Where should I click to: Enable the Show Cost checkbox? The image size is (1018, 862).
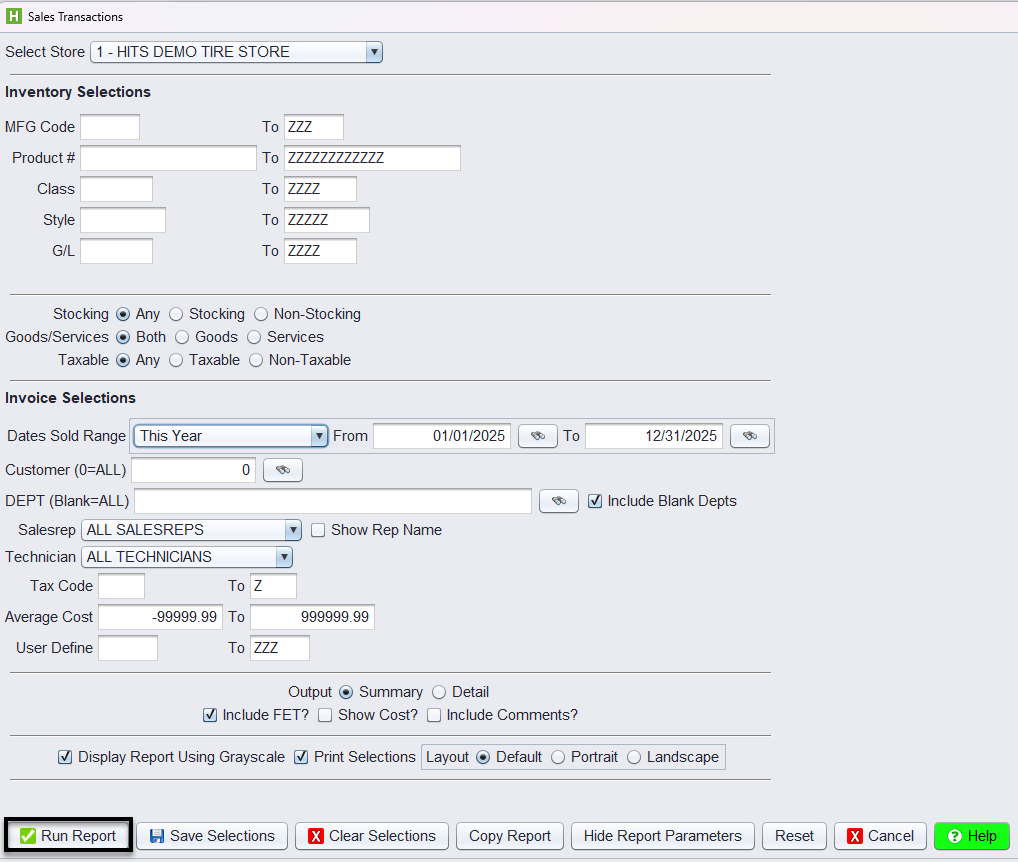325,715
